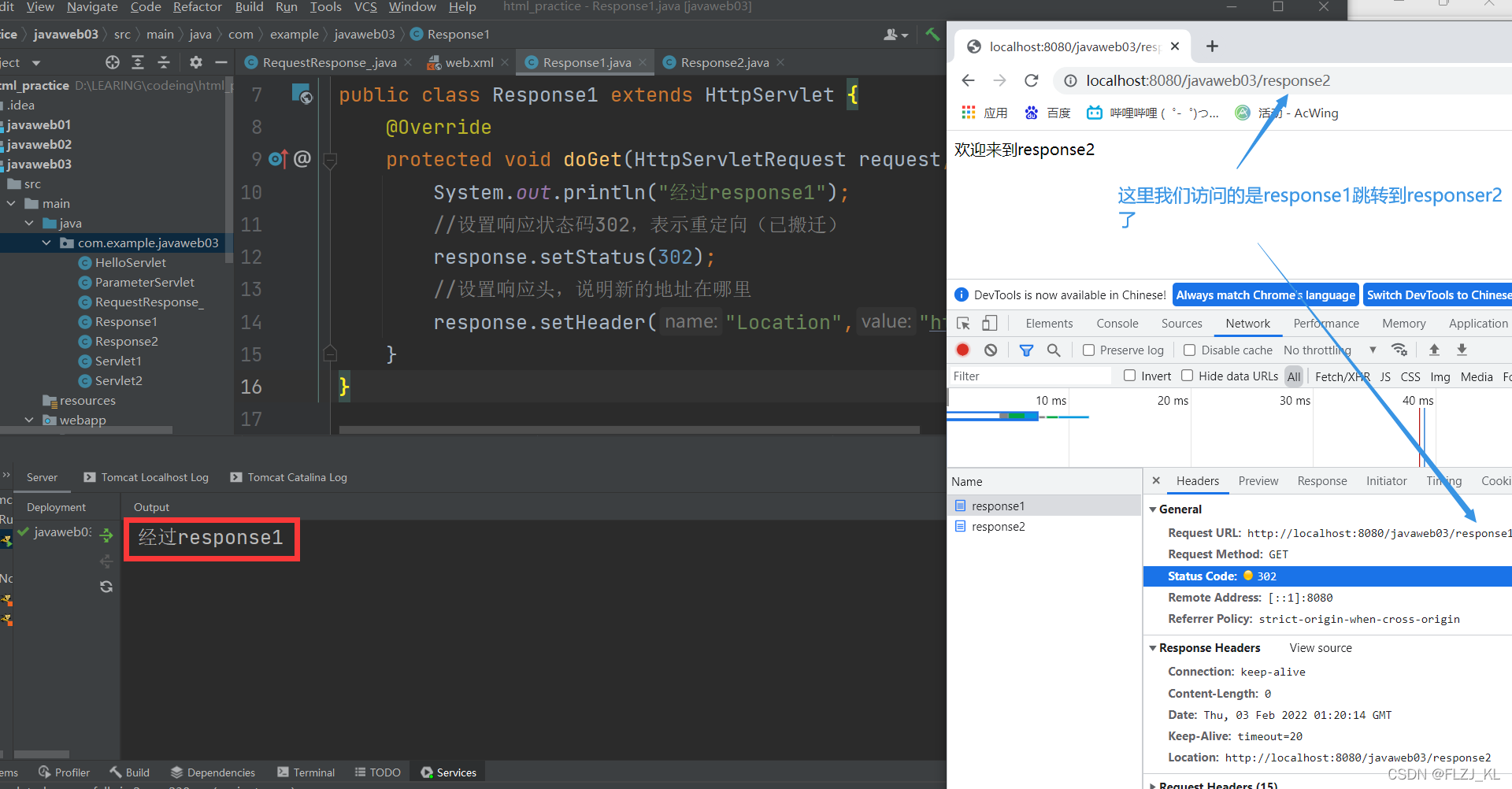
Task: Toggle the DevTools device toolbar icon
Action: pyautogui.click(x=990, y=323)
